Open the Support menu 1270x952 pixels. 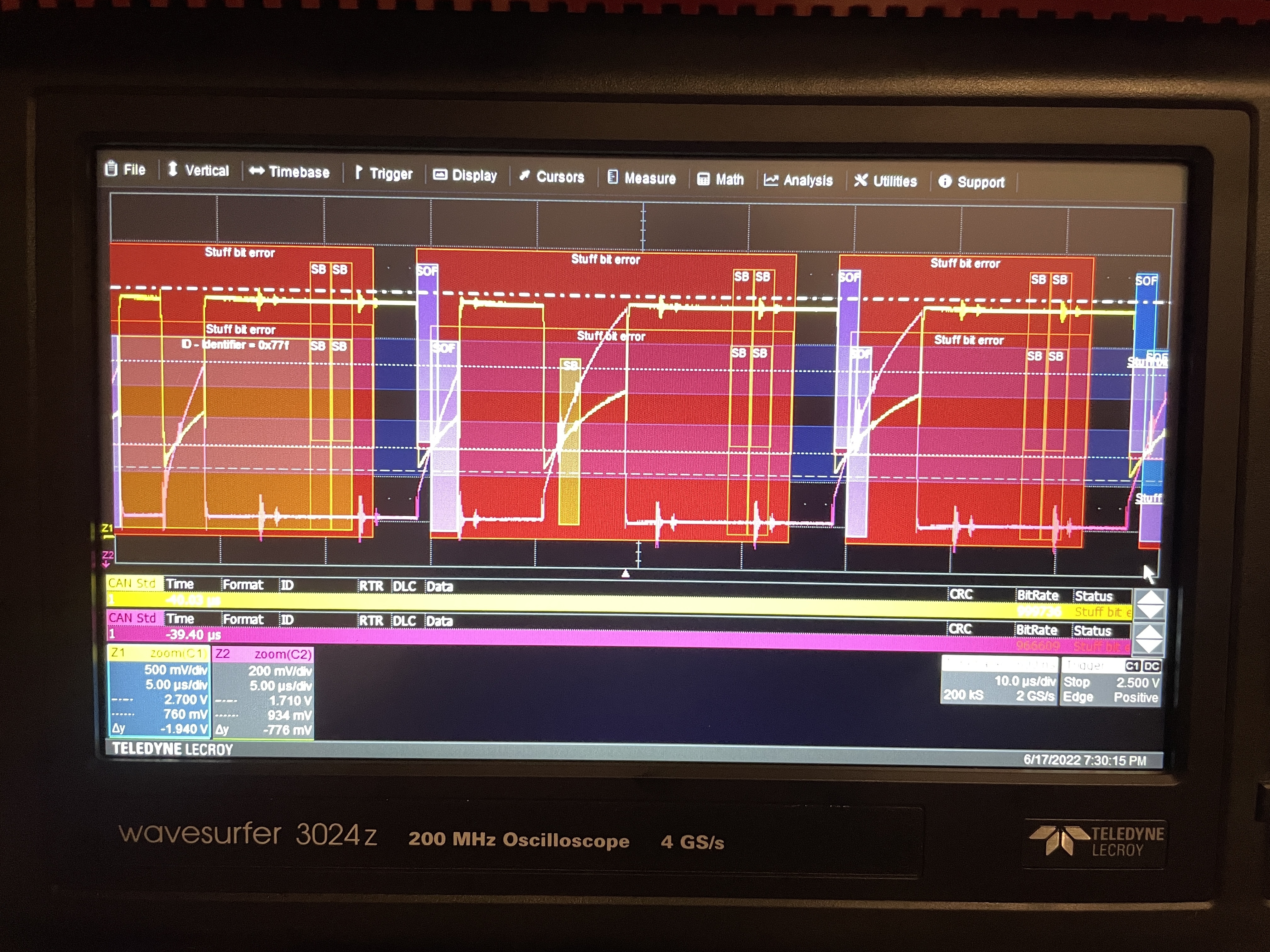tap(972, 183)
